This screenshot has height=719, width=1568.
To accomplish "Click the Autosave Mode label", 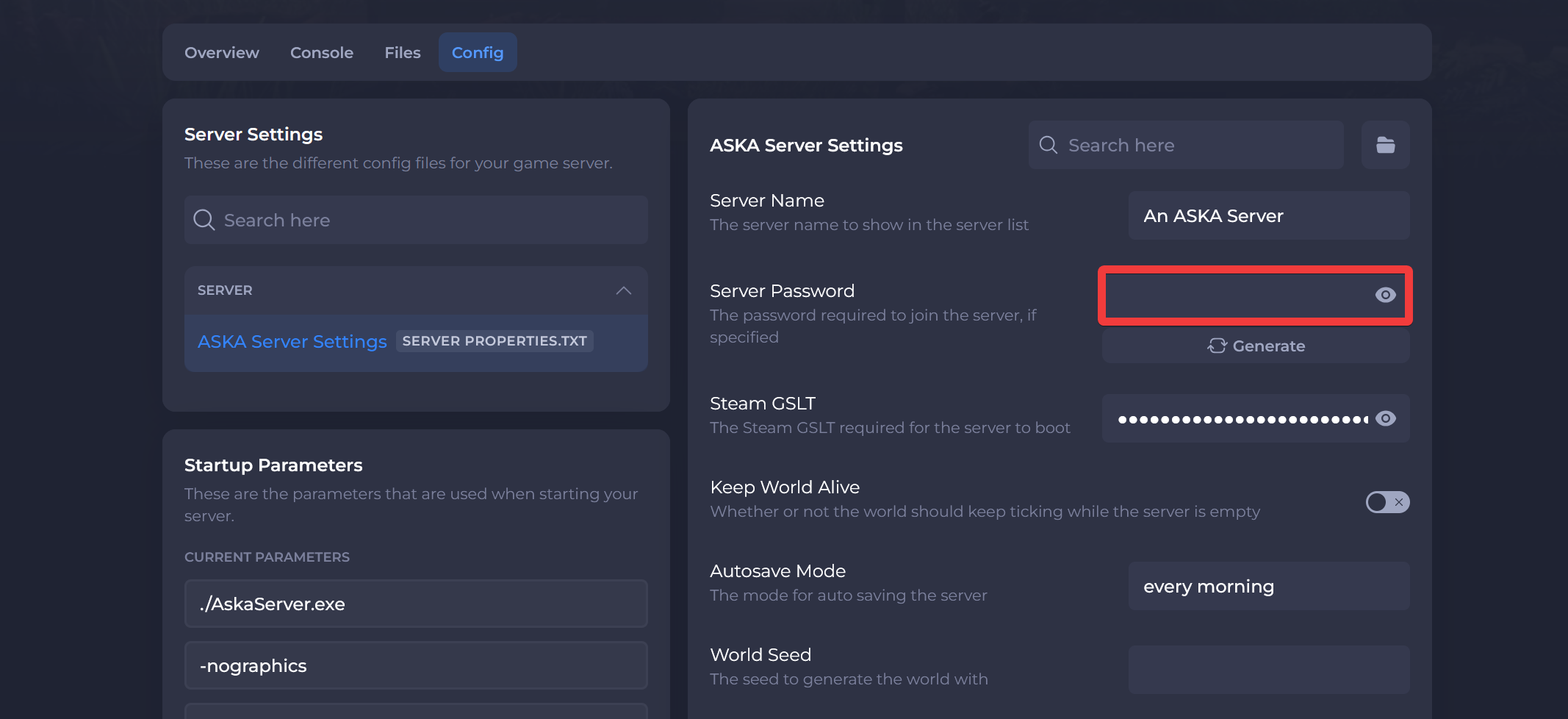I will (x=777, y=571).
